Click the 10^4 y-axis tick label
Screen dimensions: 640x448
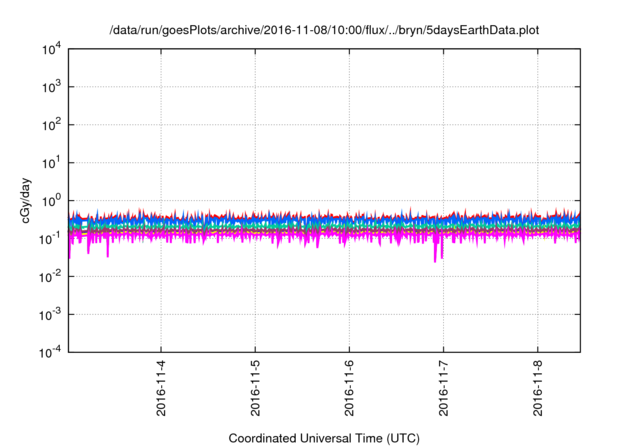pos(51,49)
